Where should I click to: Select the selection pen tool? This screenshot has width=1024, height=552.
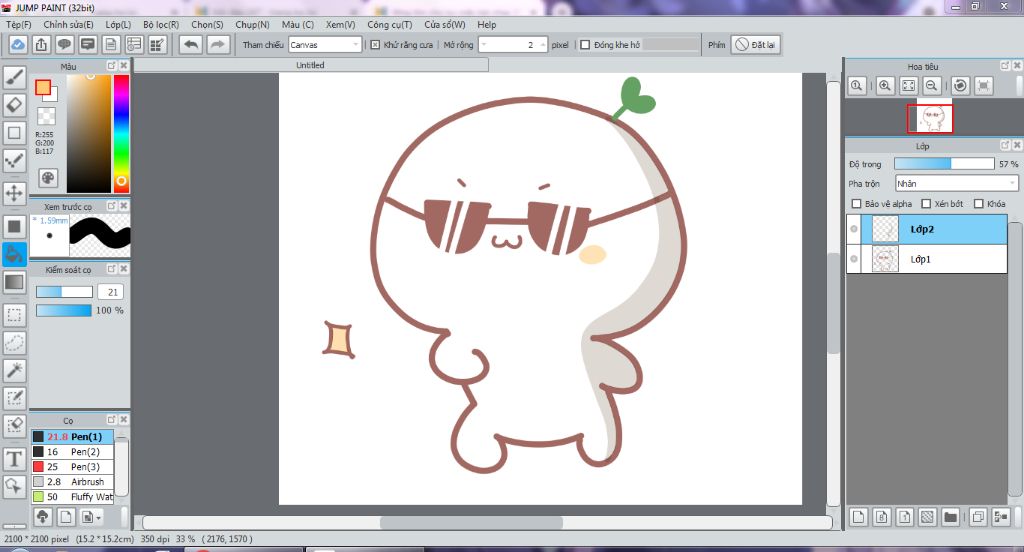[14, 398]
